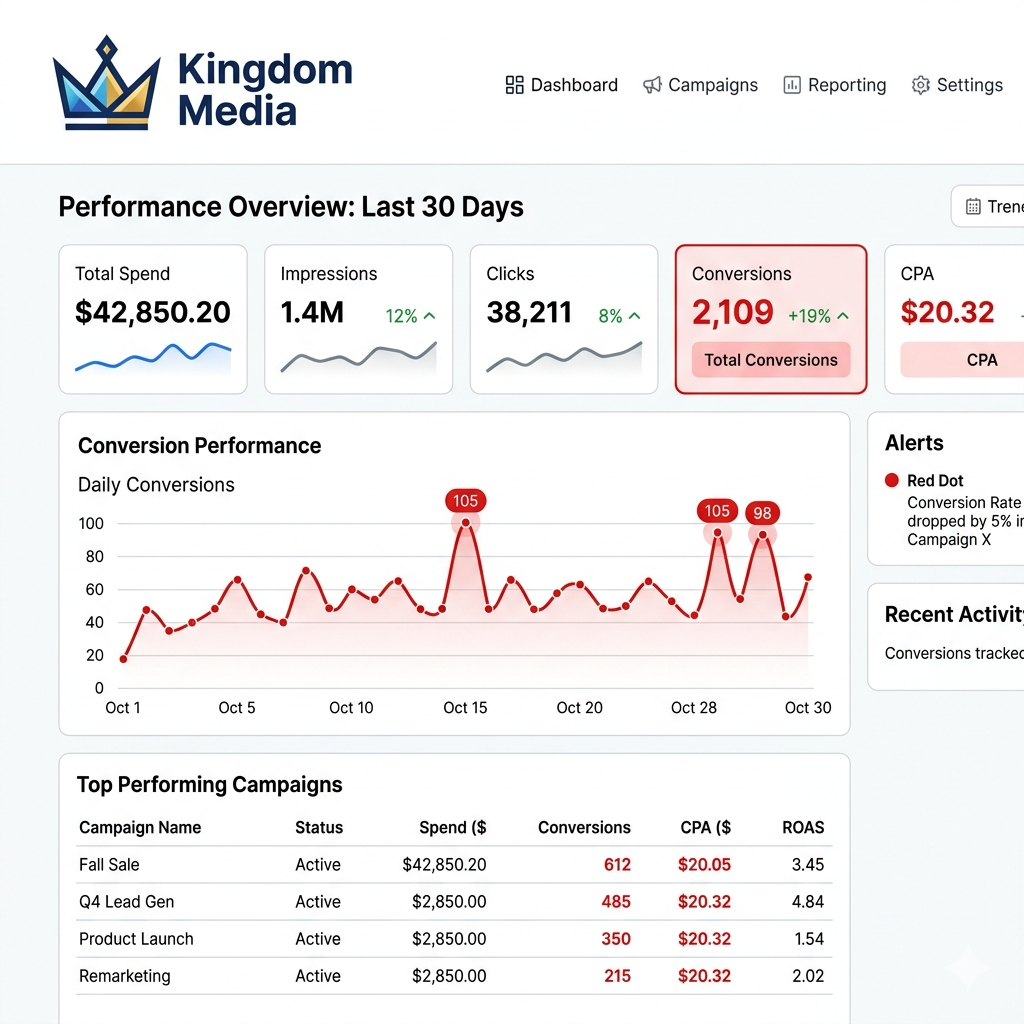Sort table by Conversions column header

[x=584, y=827]
